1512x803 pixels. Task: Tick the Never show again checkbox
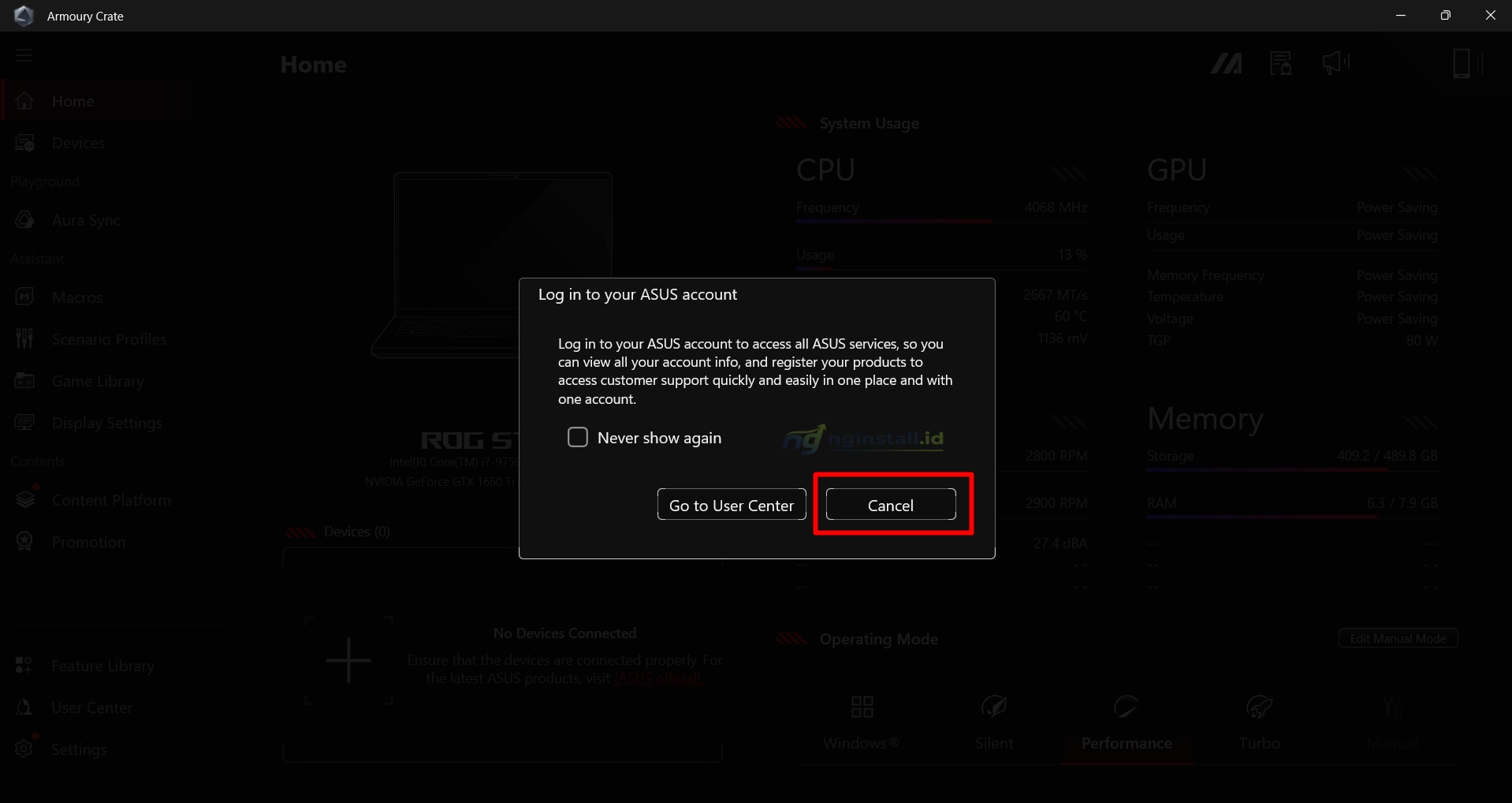tap(578, 437)
